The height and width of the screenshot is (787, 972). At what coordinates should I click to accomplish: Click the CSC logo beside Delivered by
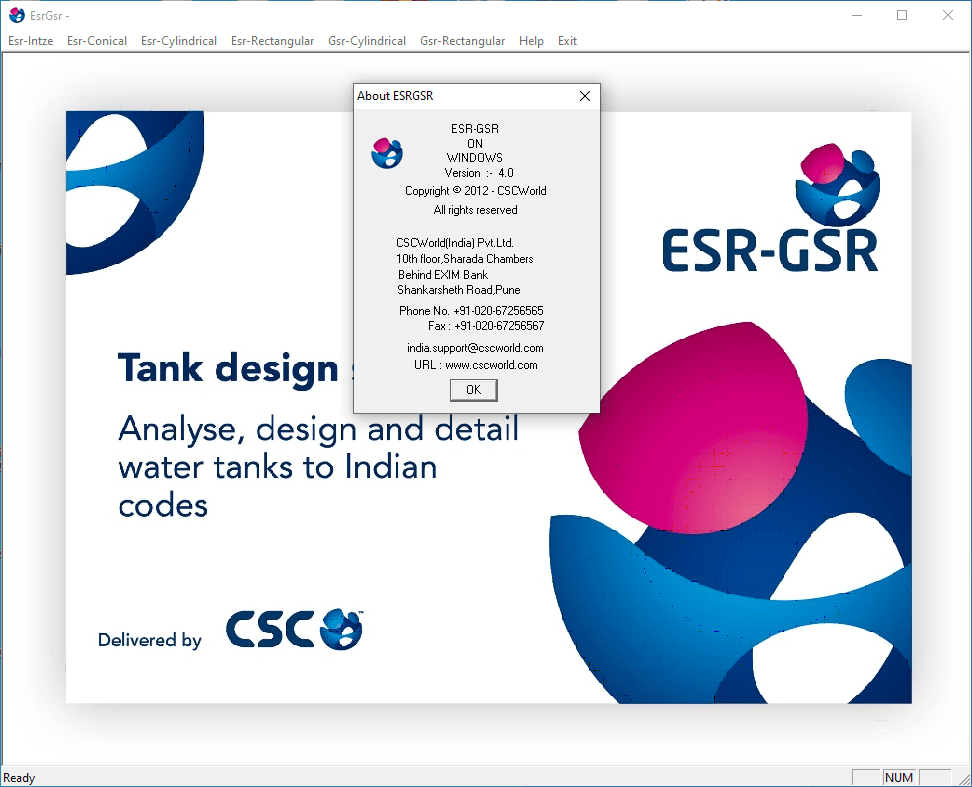(x=294, y=630)
